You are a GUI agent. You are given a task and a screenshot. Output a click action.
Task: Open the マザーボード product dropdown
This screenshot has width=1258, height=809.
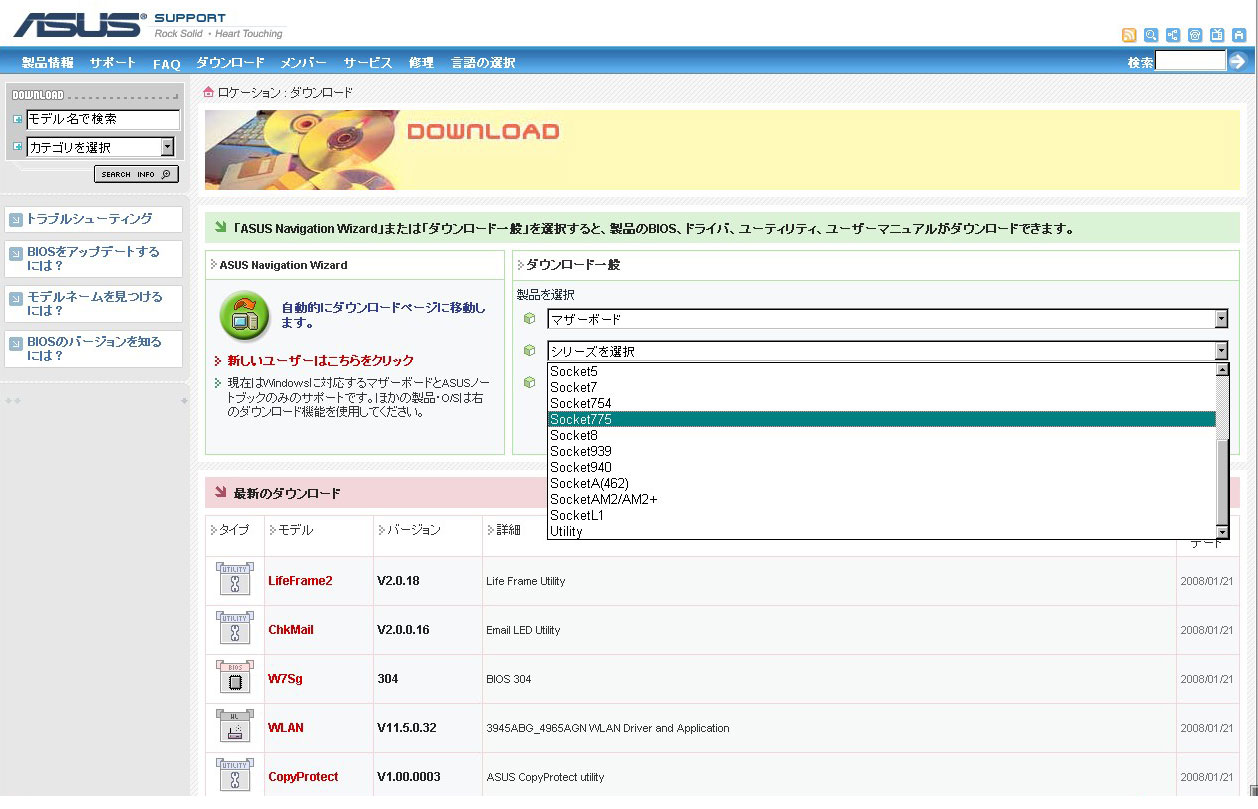[887, 319]
